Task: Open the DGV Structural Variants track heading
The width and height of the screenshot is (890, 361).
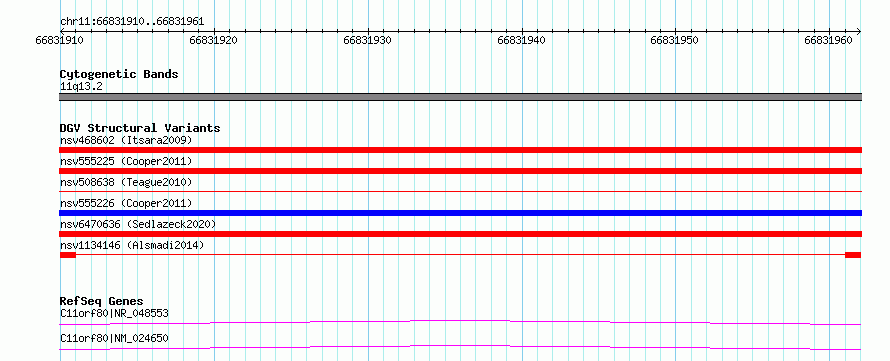Action: (140, 128)
